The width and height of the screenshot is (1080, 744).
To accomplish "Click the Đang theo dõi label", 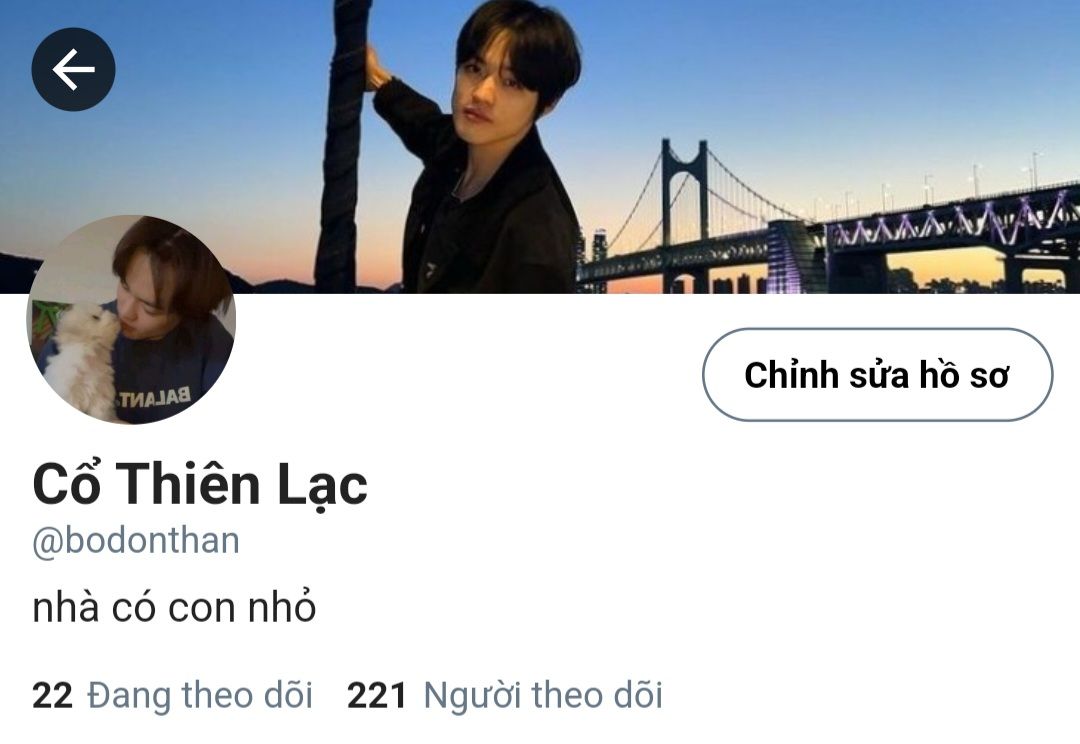I will [x=200, y=695].
